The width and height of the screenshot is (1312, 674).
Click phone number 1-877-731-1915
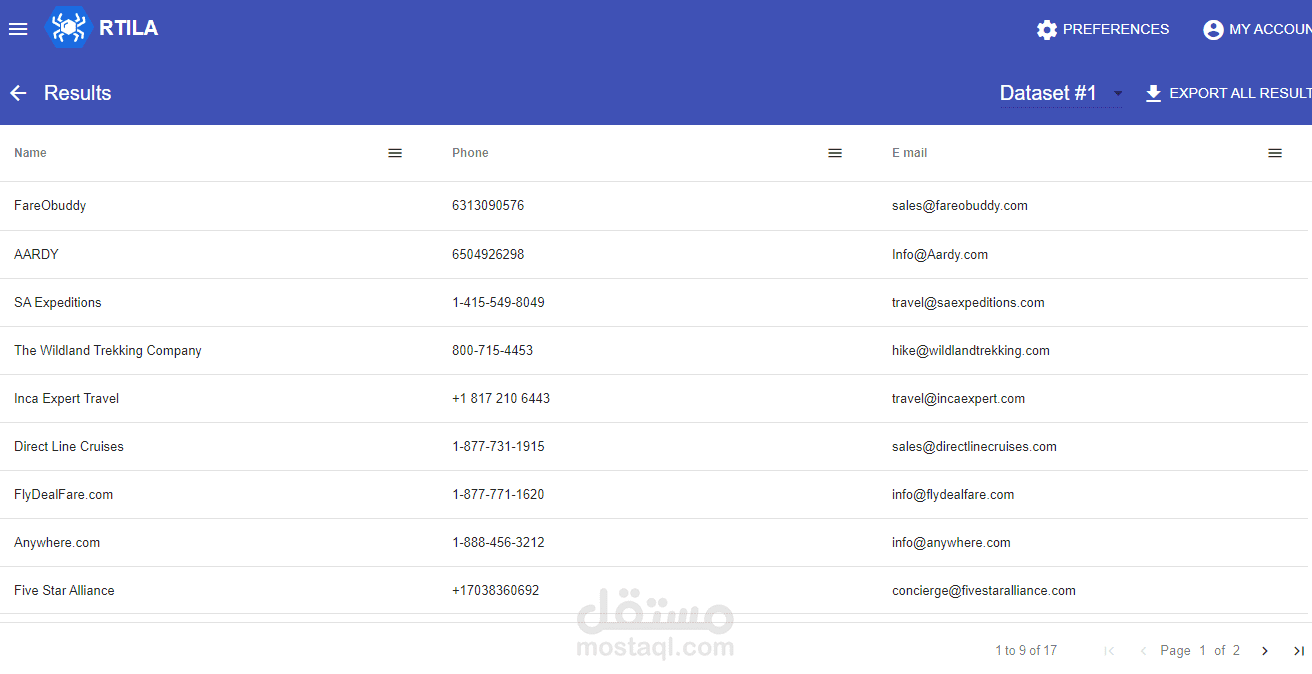click(x=498, y=446)
